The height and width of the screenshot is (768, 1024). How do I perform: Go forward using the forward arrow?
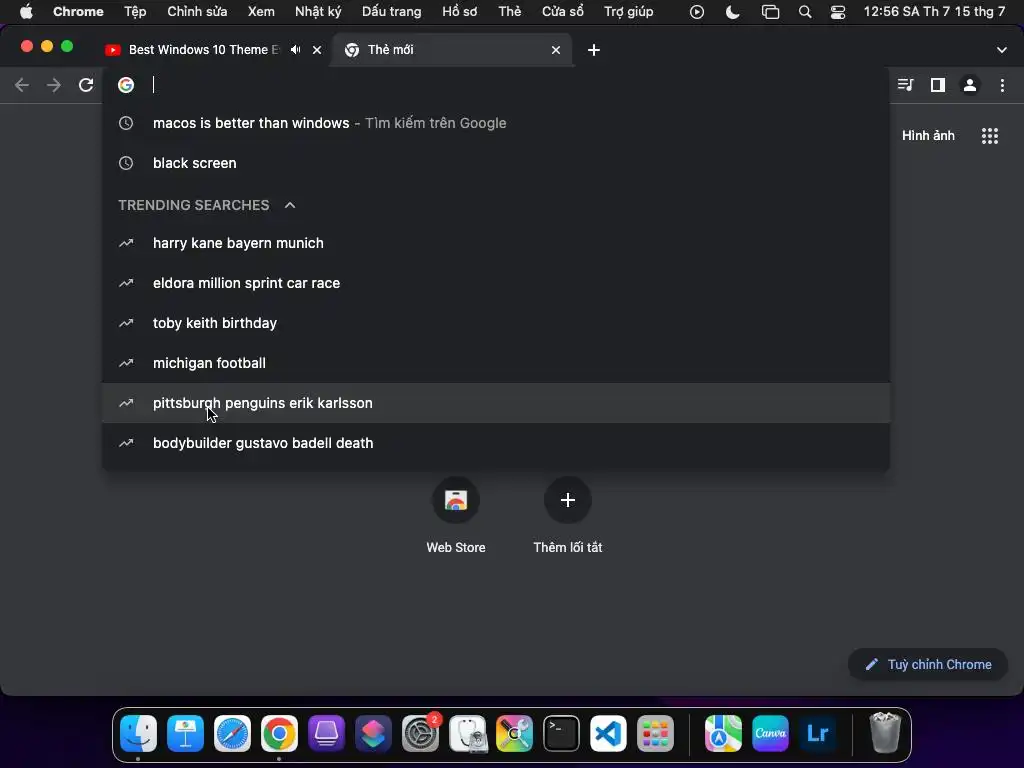point(54,85)
